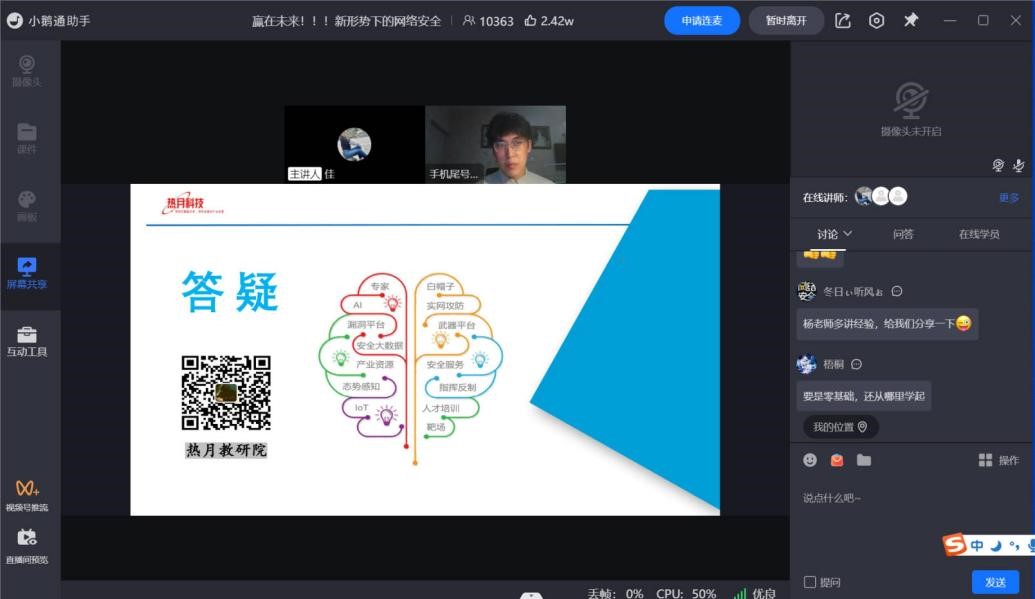The height and width of the screenshot is (599, 1035).
Task: Pin the window with the pushpin icon
Action: coord(911,20)
